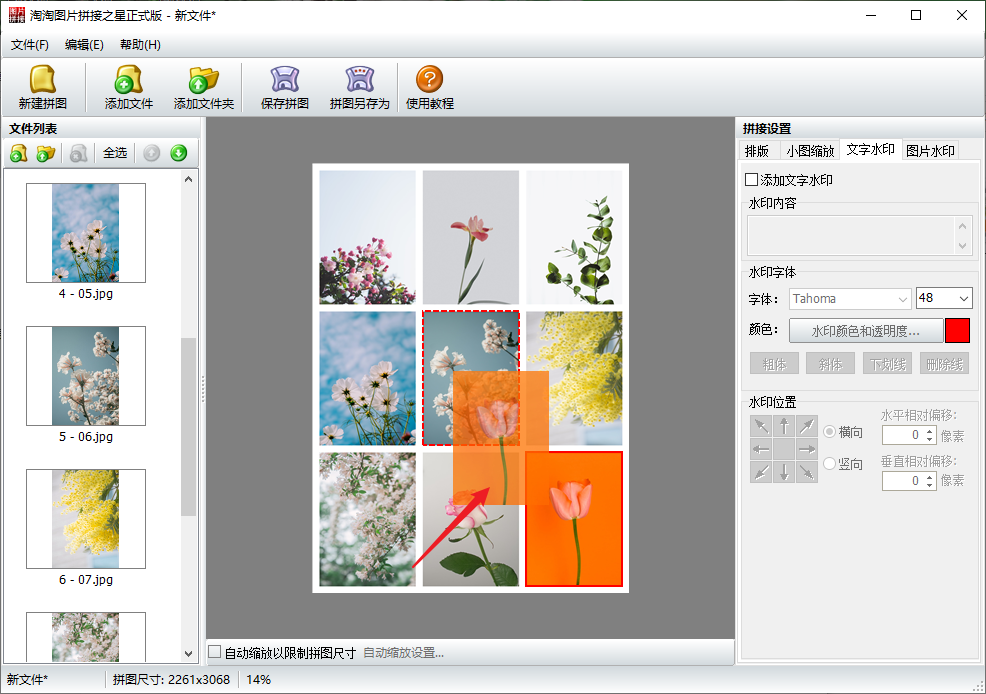Select the middle-right watermark position arrow
This screenshot has height=694, width=986.
pos(807,449)
